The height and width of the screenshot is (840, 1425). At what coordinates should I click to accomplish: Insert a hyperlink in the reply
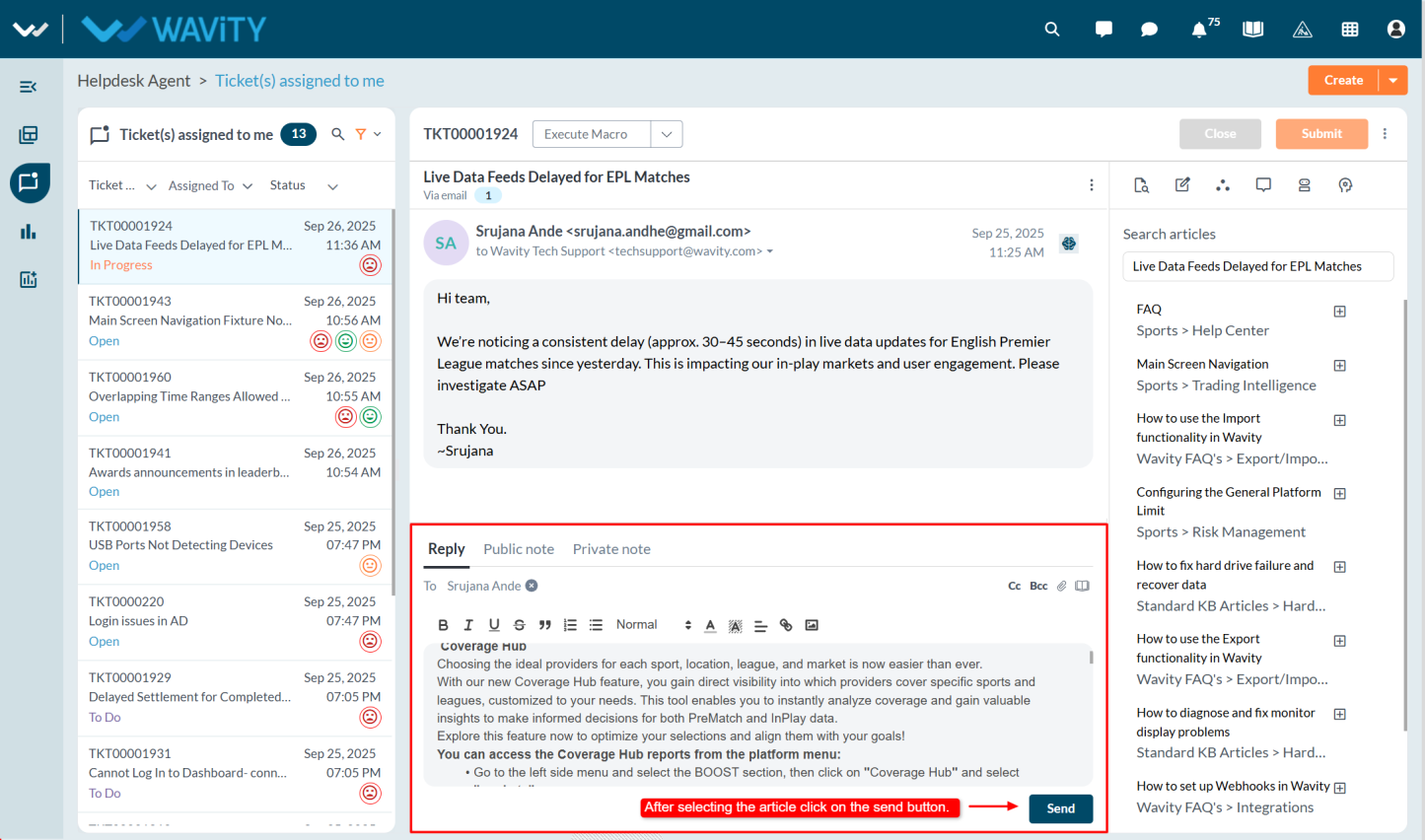coord(786,625)
